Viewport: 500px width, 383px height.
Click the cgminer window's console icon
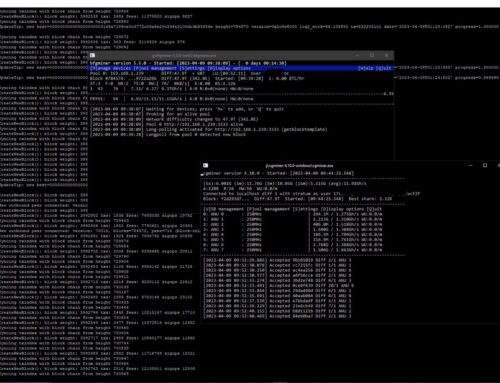pyautogui.click(x=206, y=165)
